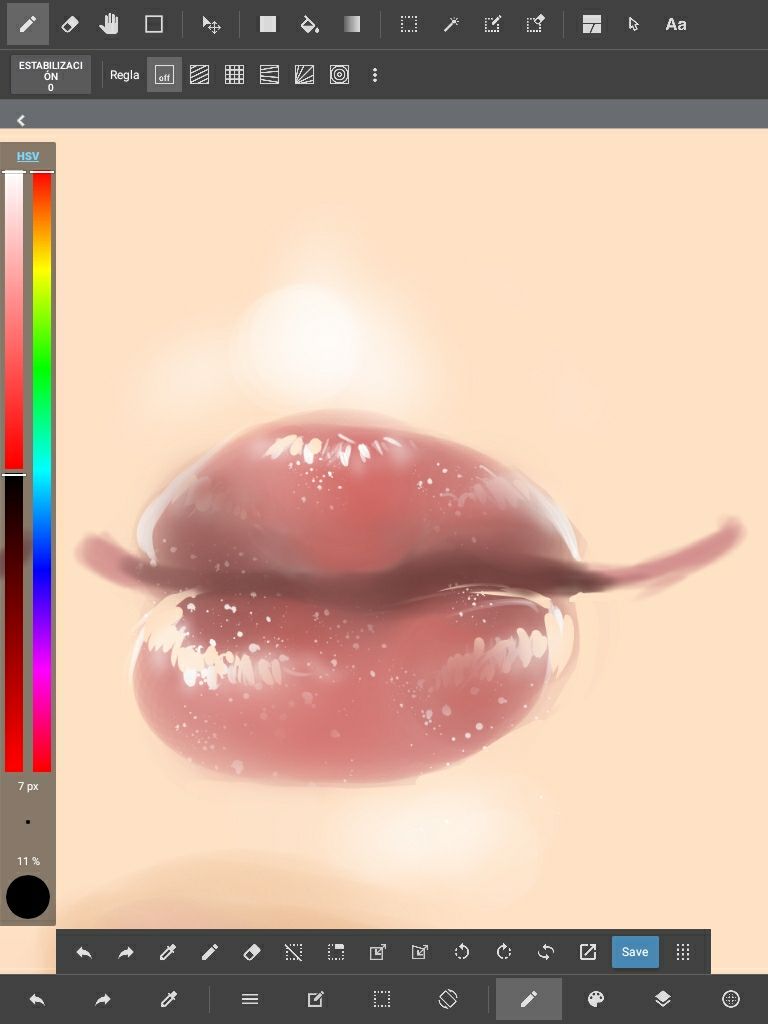Screen dimensions: 768x1024
Task: Activate eyedropper in bottom navigation bar
Action: [x=169, y=999]
